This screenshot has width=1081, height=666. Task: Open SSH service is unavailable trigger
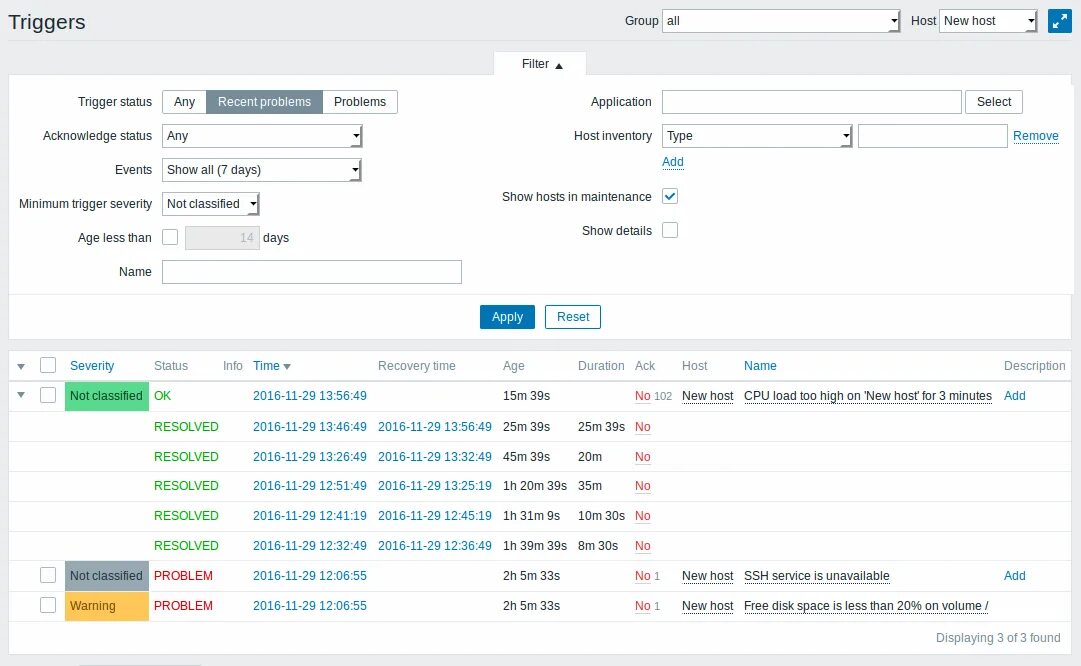point(816,576)
